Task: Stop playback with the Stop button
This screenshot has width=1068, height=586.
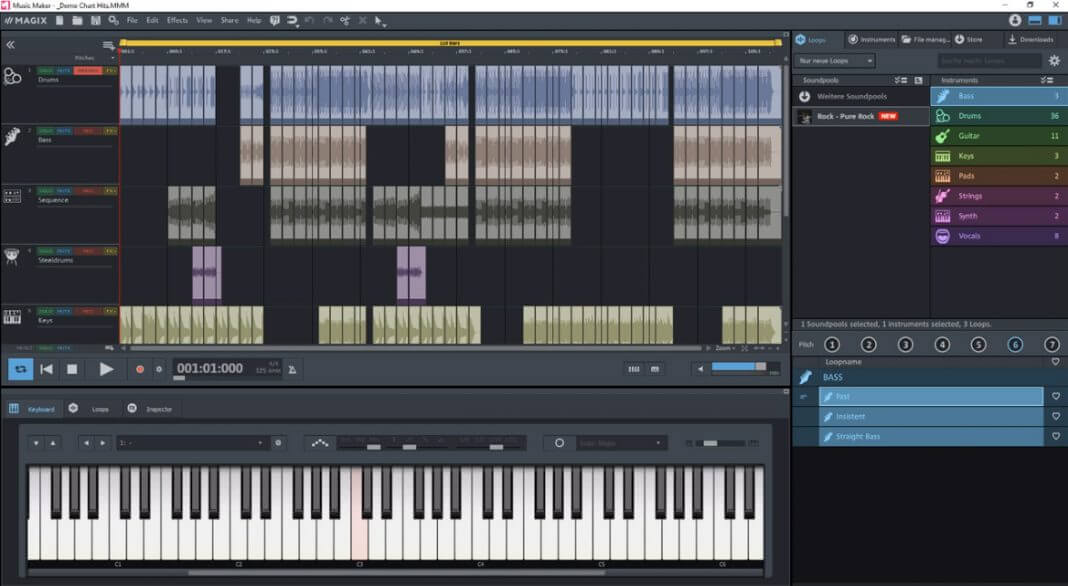Action: click(72, 369)
